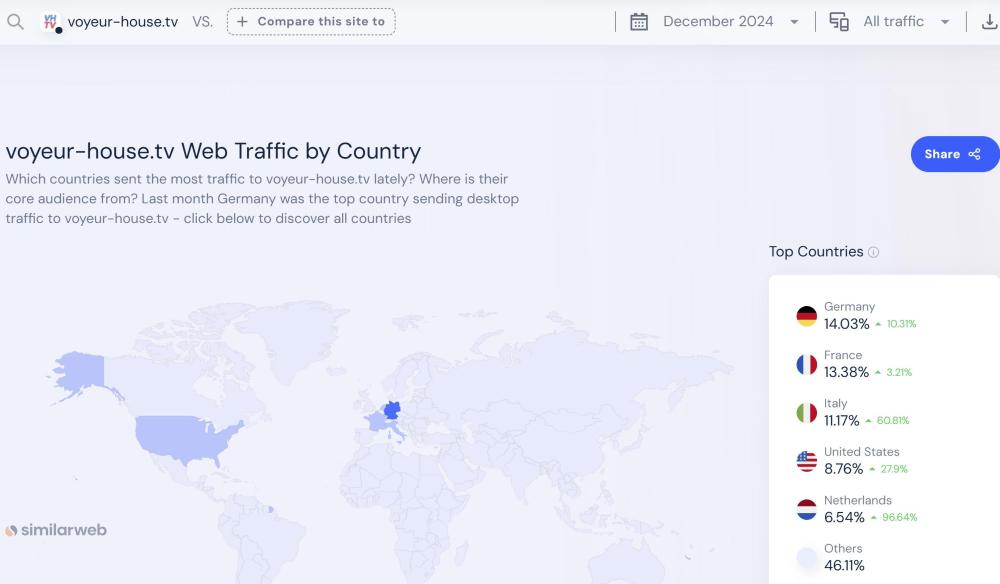This screenshot has width=1000, height=584.
Task: Click Alaska on the world map
Action: coord(80,373)
